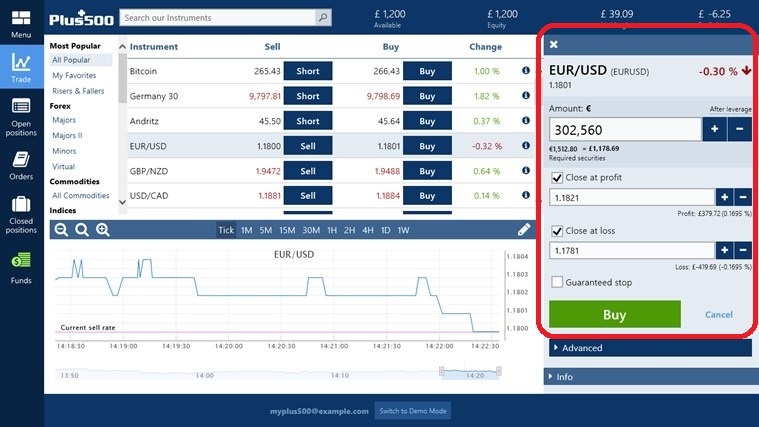The image size is (759, 427).
Task: Click the Cancel link
Action: click(718, 315)
